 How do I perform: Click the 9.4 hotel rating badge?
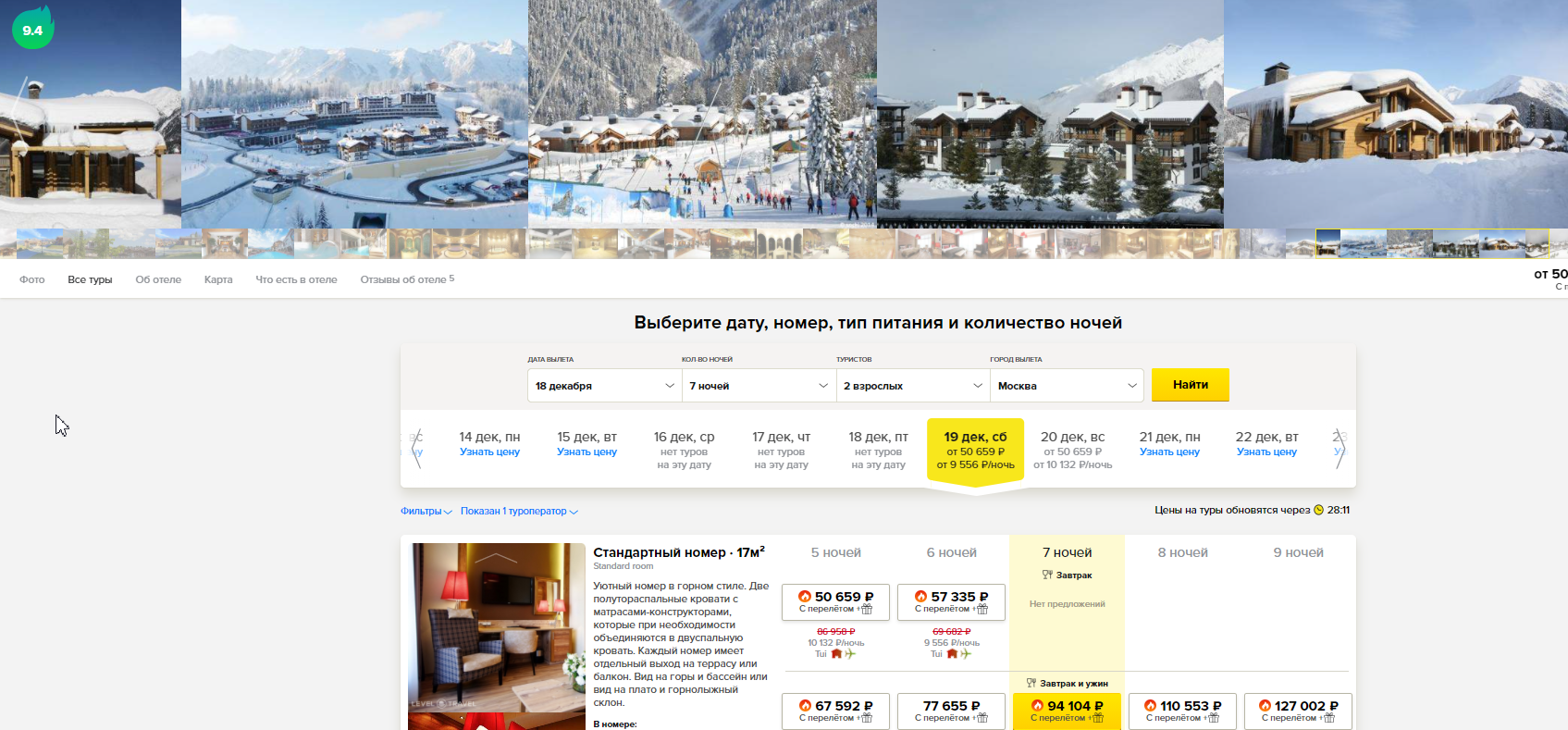[x=32, y=29]
